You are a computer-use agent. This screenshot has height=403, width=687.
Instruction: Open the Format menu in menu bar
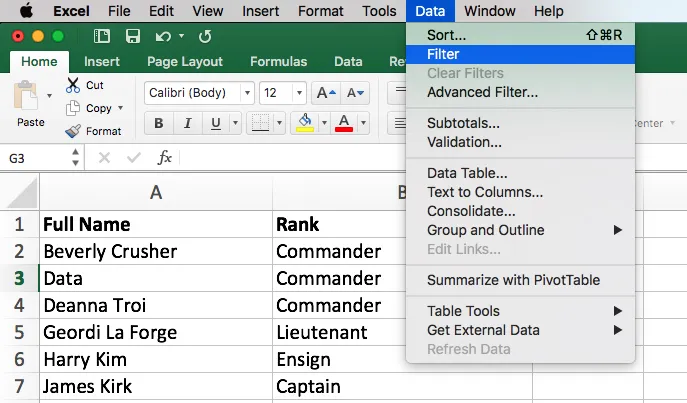(x=321, y=11)
